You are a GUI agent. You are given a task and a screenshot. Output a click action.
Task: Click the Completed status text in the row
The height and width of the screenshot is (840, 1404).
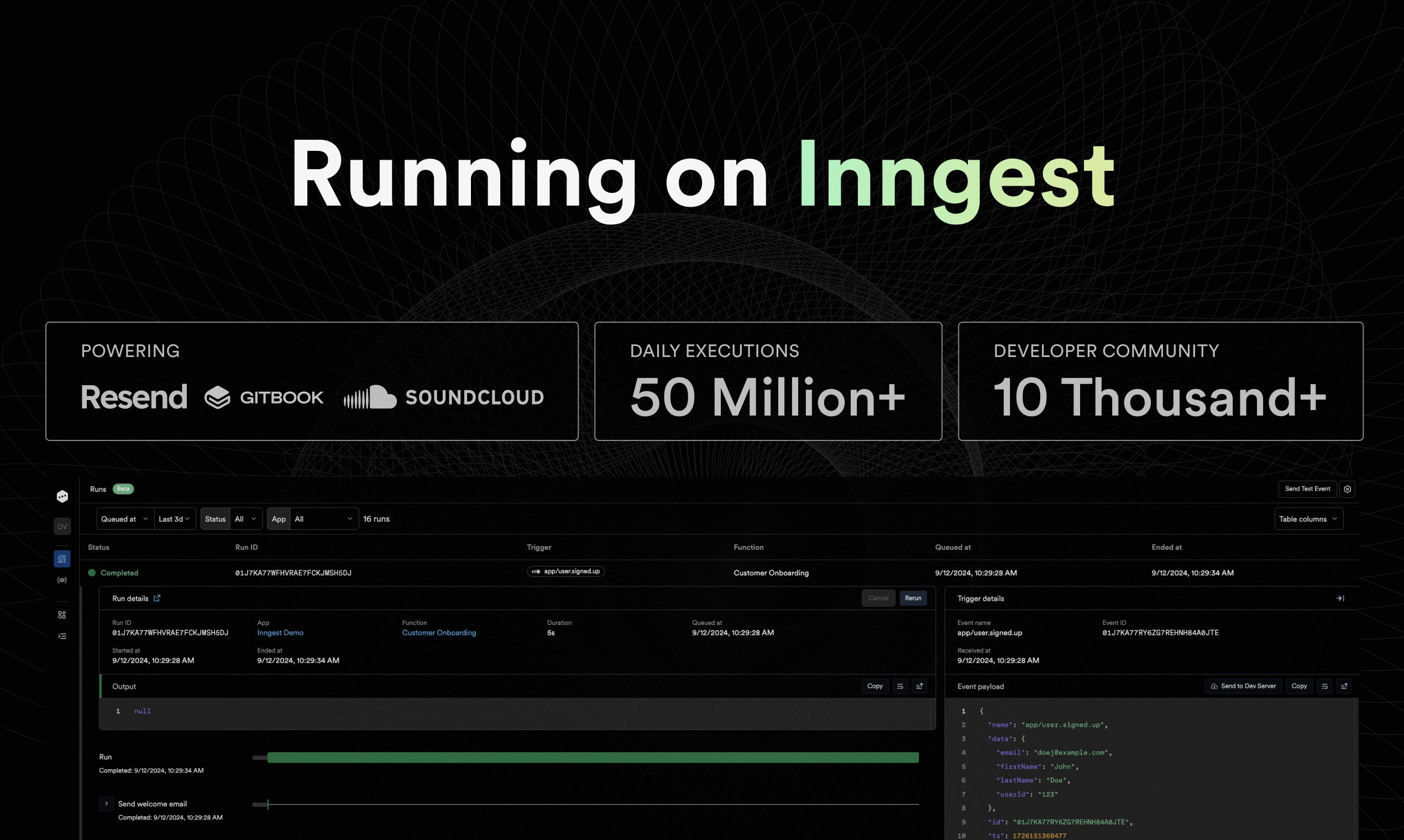[x=119, y=573]
